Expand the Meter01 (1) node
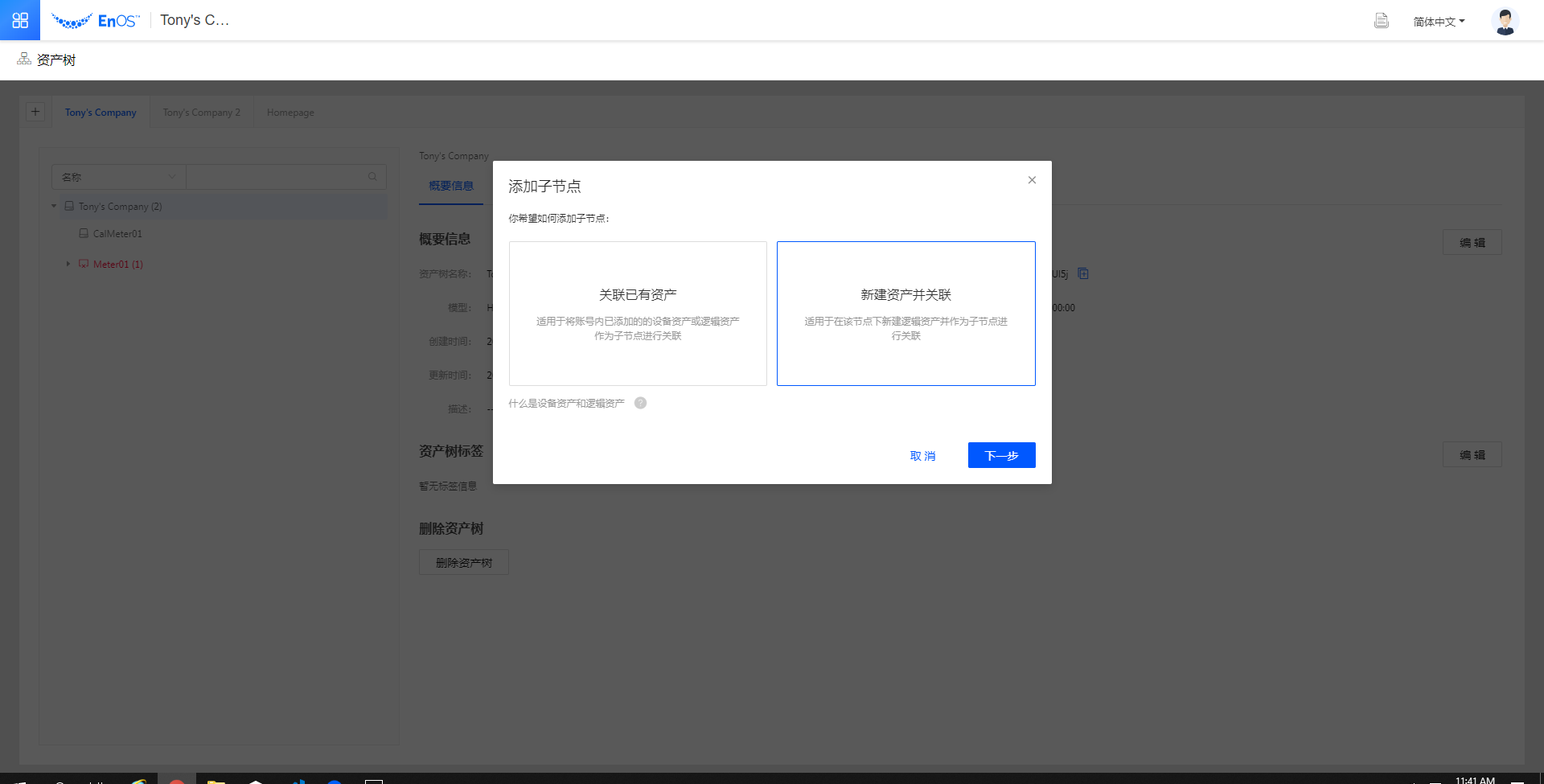This screenshot has height=784, width=1544. pos(68,264)
